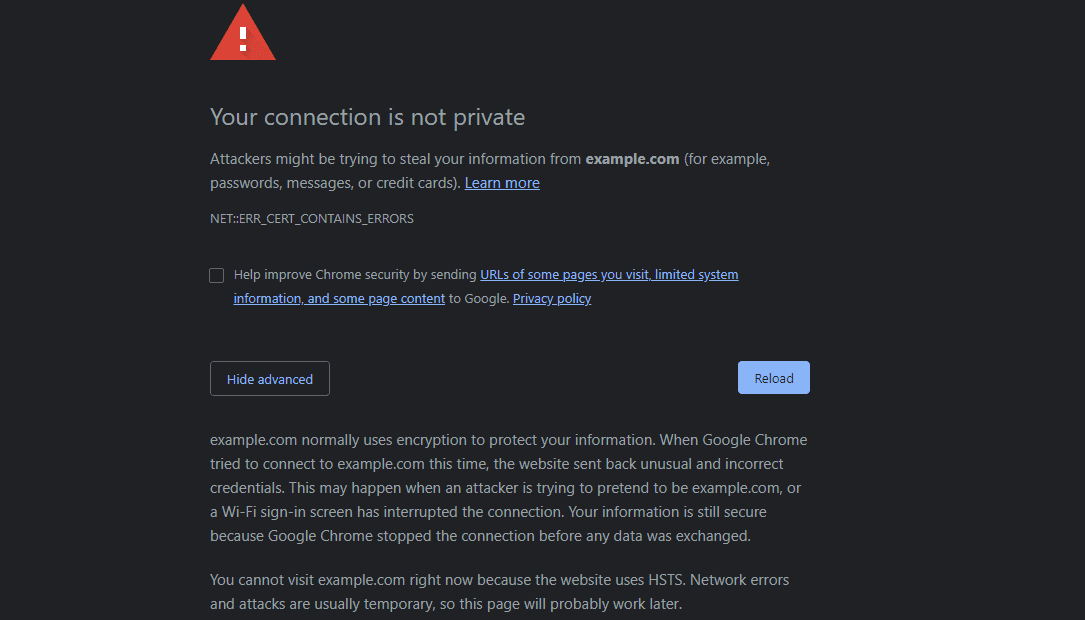Screen dimensions: 1085x620
Task: Click the NET::ERR_CERT_CONTAINS_ERRORS error code
Action: [311, 218]
